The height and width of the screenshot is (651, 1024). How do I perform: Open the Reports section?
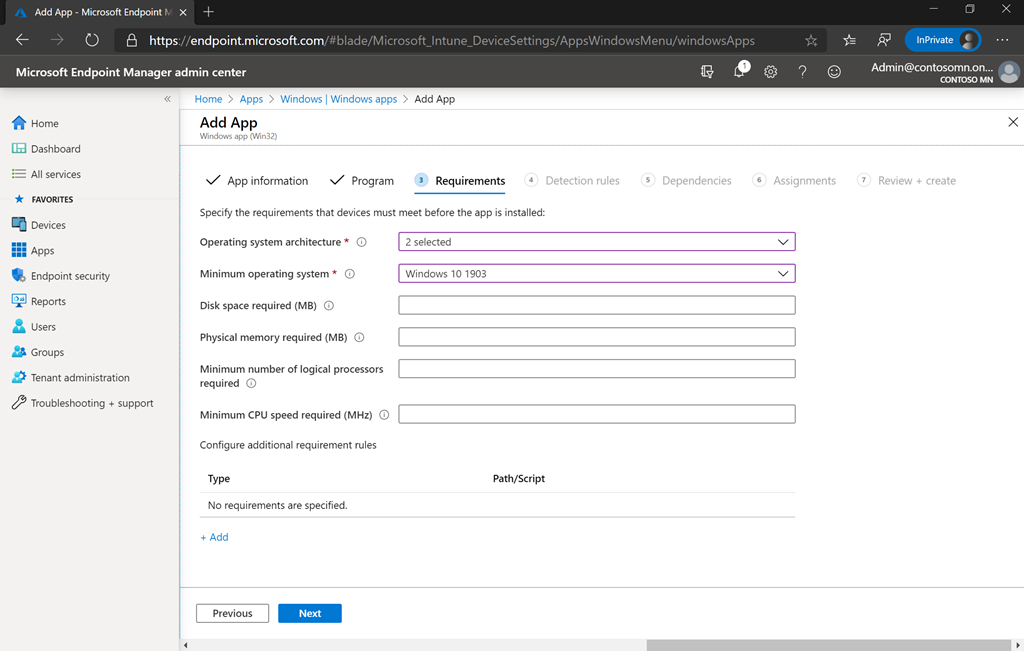tap(47, 301)
